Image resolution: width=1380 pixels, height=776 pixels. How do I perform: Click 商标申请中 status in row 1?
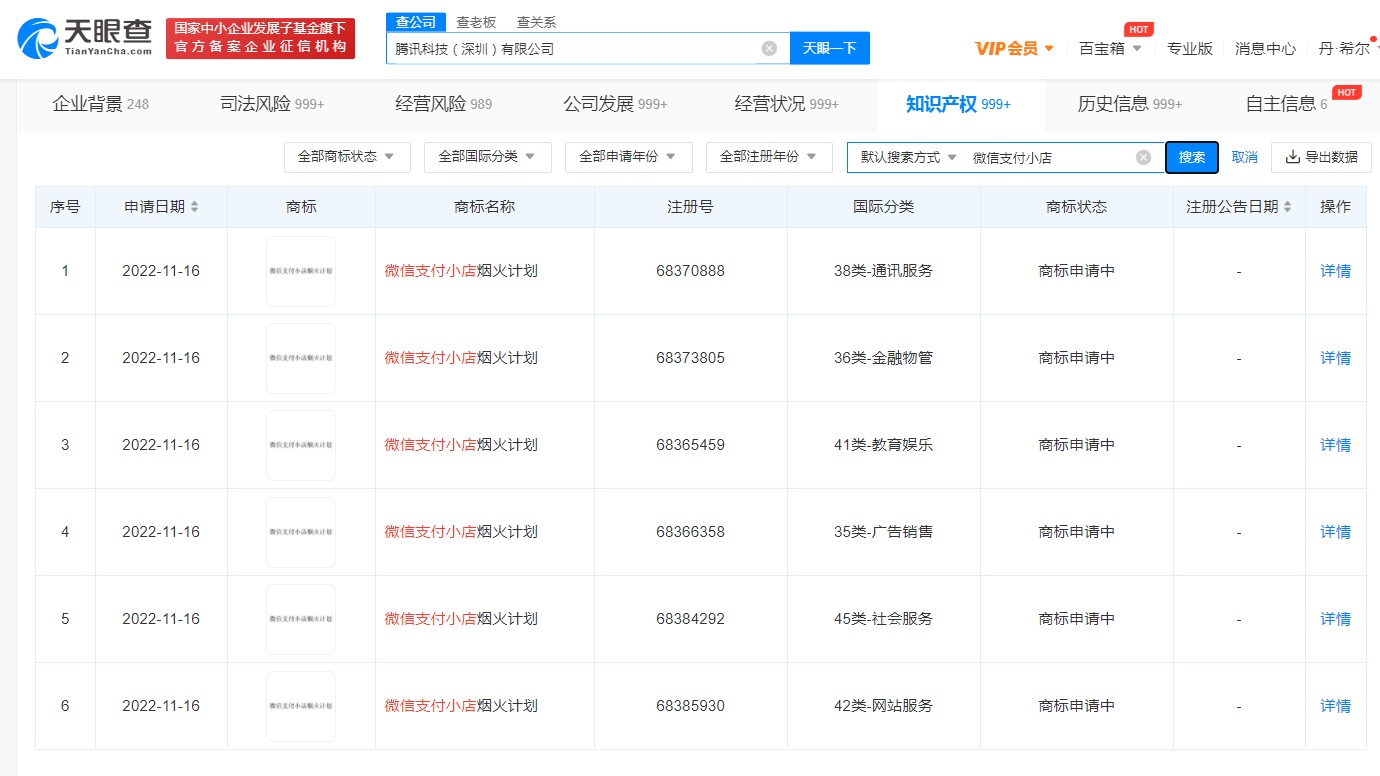click(1077, 271)
